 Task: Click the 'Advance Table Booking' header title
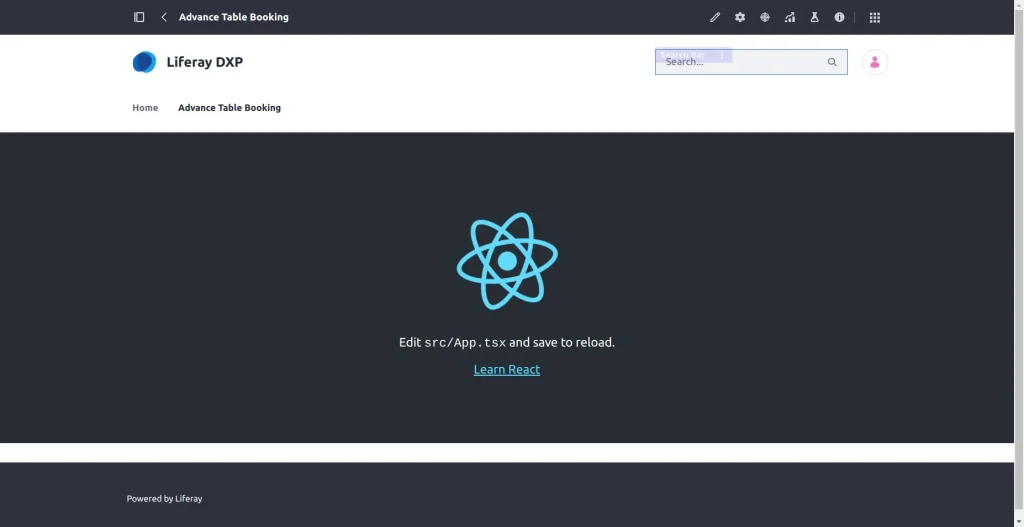point(234,17)
